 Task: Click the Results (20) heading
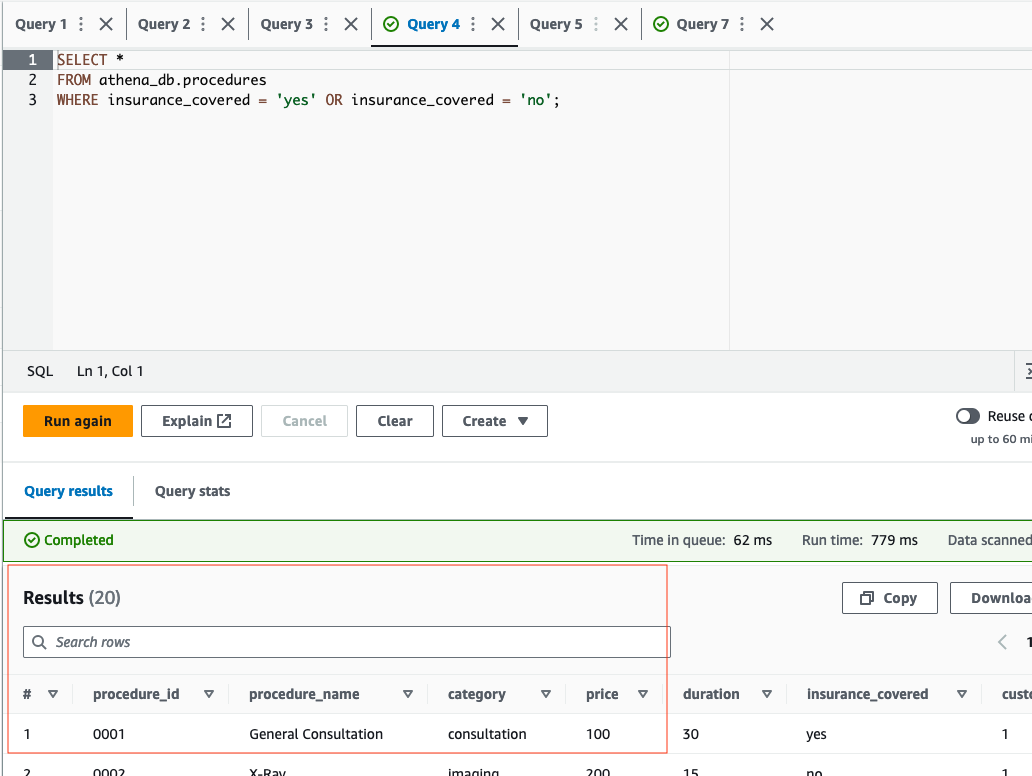tap(72, 598)
